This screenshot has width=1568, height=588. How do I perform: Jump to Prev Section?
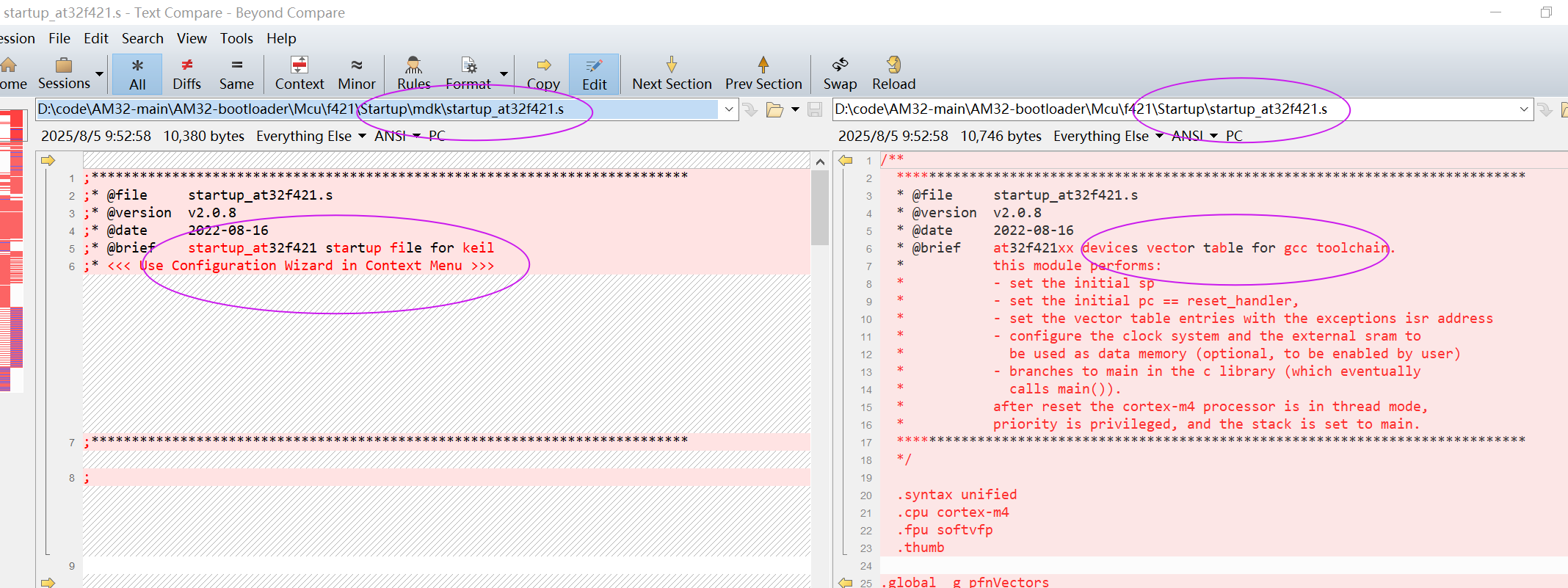coord(763,73)
